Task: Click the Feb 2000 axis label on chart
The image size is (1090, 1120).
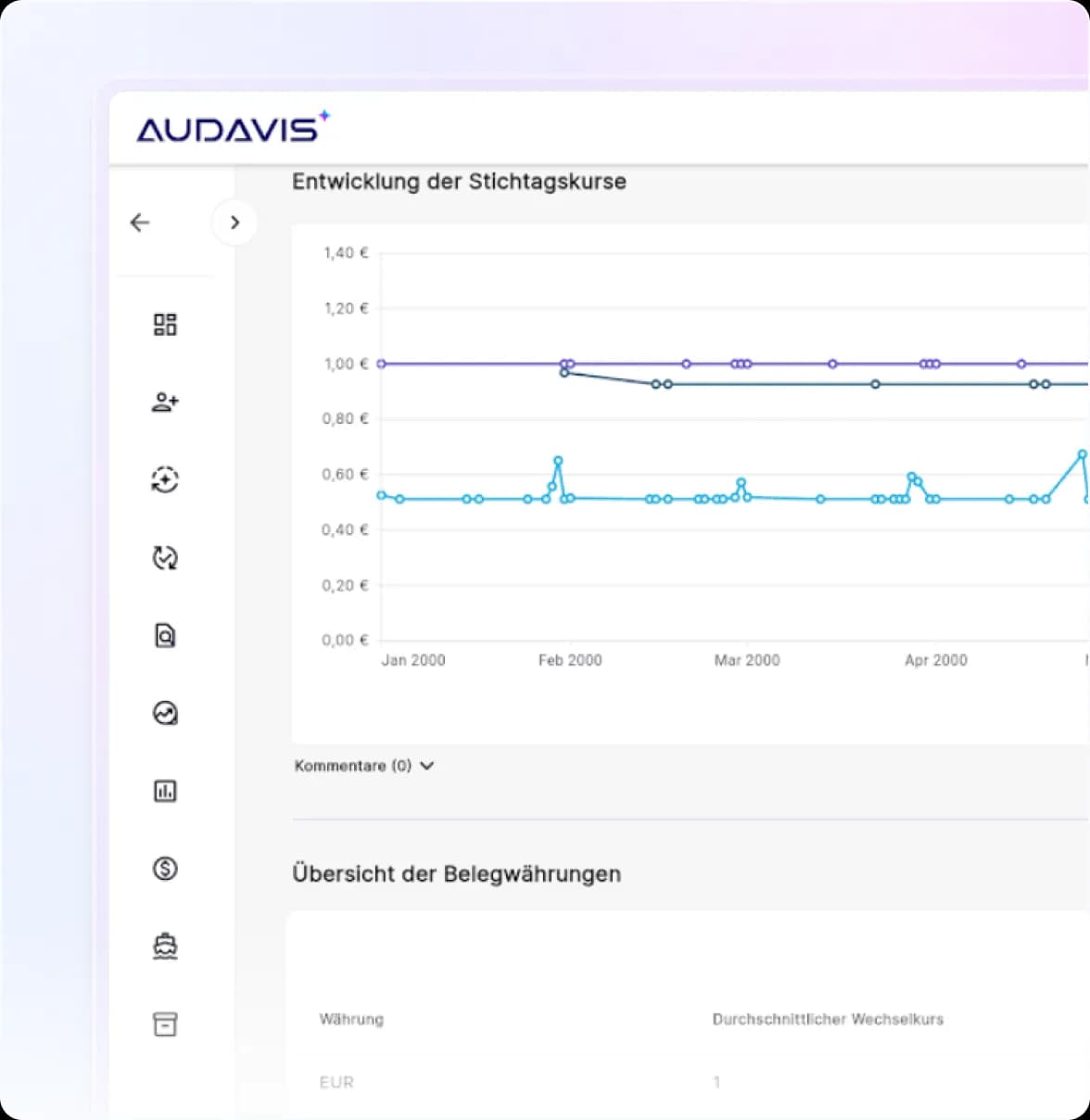Action: tap(570, 659)
